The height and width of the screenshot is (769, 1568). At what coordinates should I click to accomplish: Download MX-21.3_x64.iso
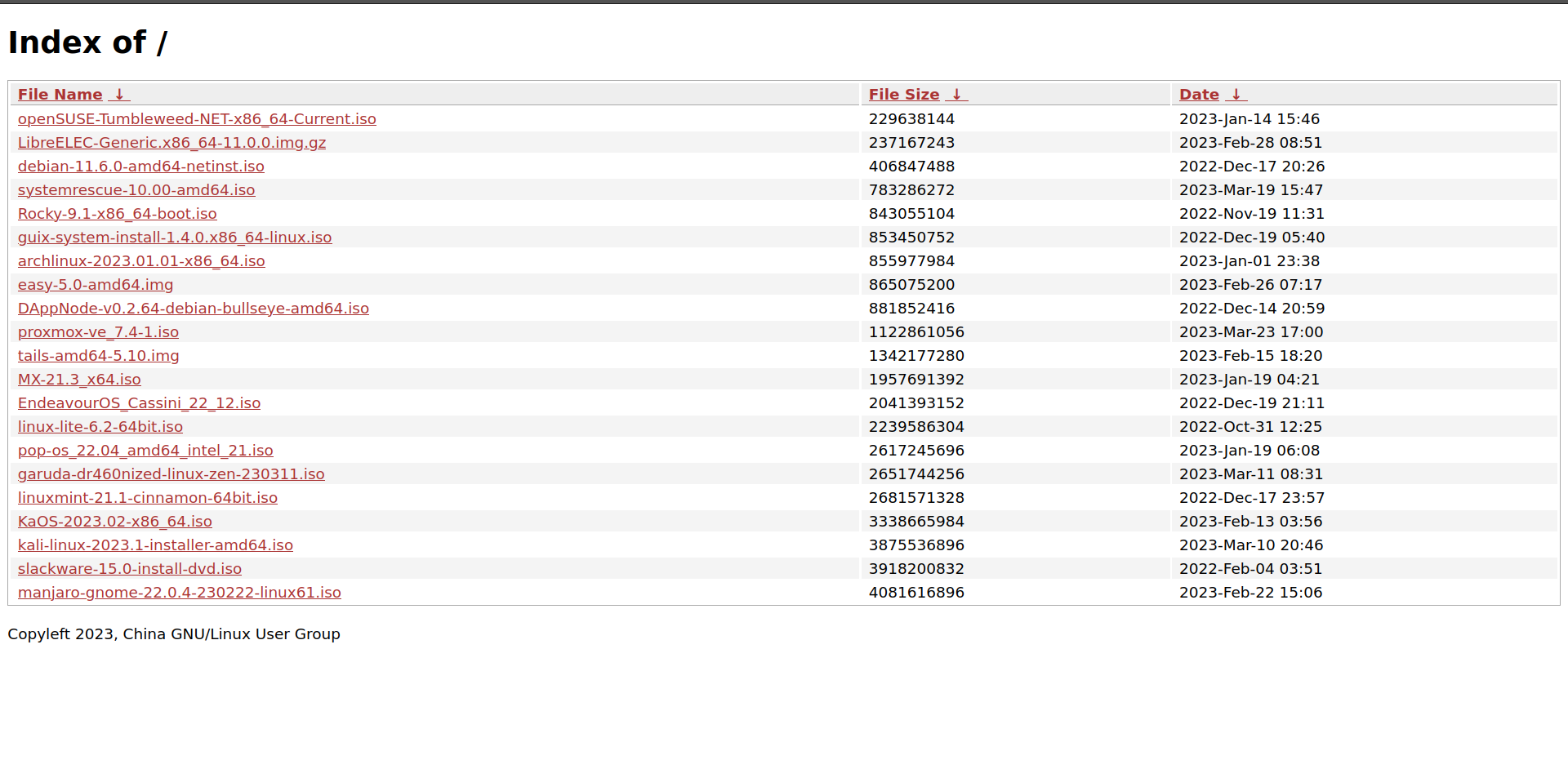(79, 380)
